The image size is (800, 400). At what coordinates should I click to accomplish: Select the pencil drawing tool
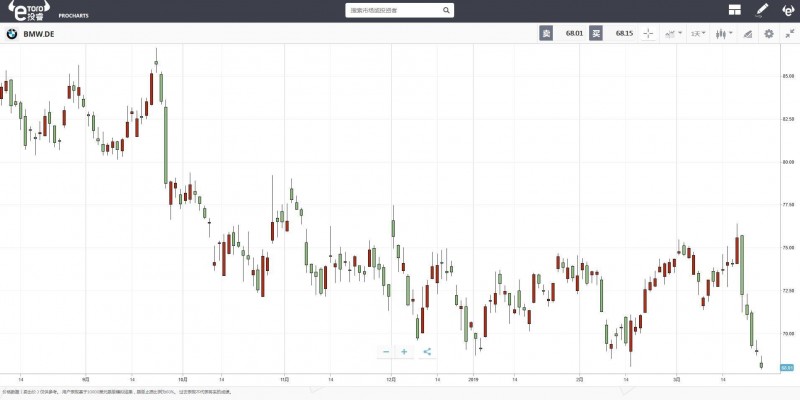pos(762,10)
